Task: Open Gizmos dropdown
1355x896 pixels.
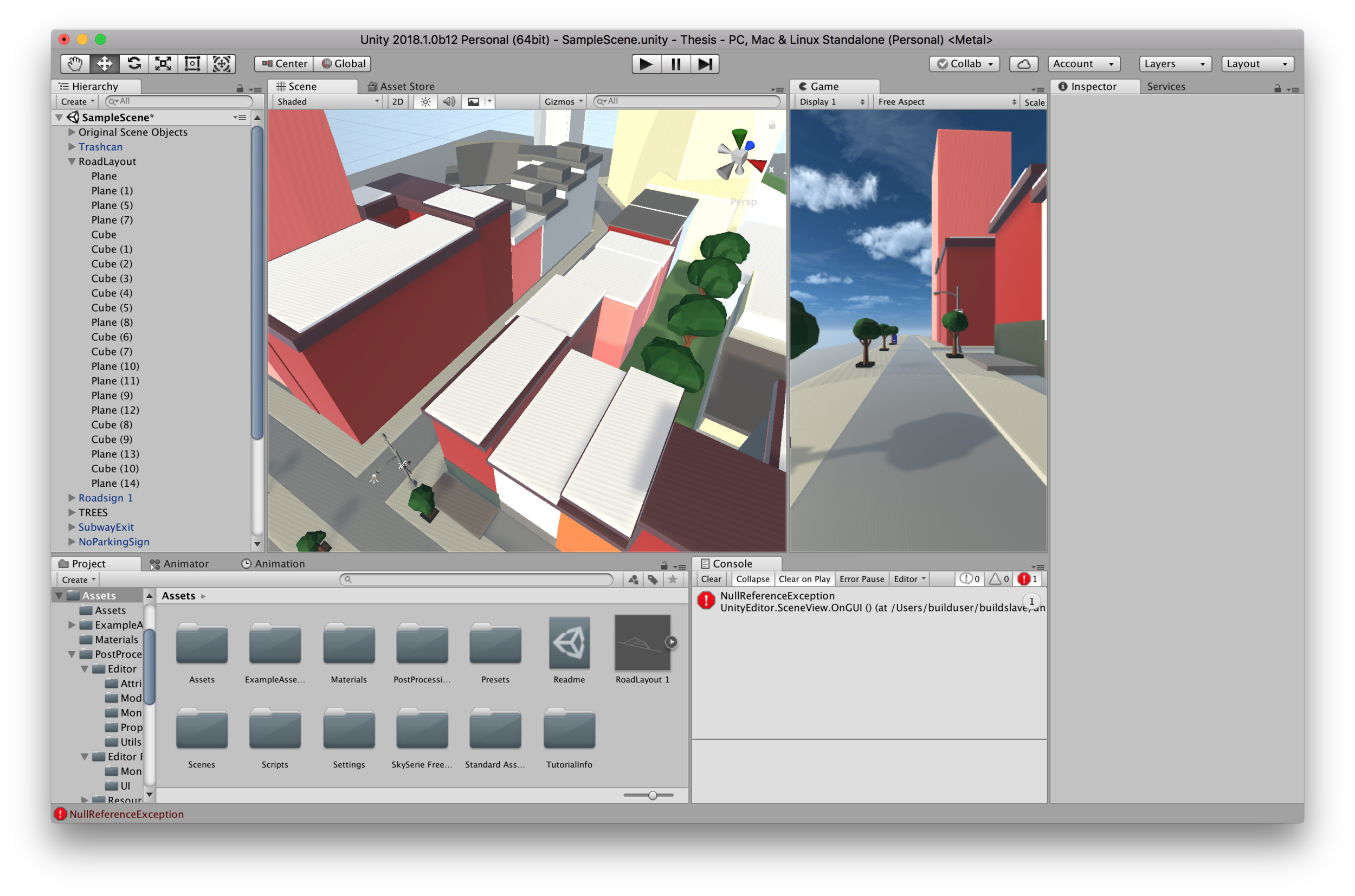Action: tap(563, 102)
